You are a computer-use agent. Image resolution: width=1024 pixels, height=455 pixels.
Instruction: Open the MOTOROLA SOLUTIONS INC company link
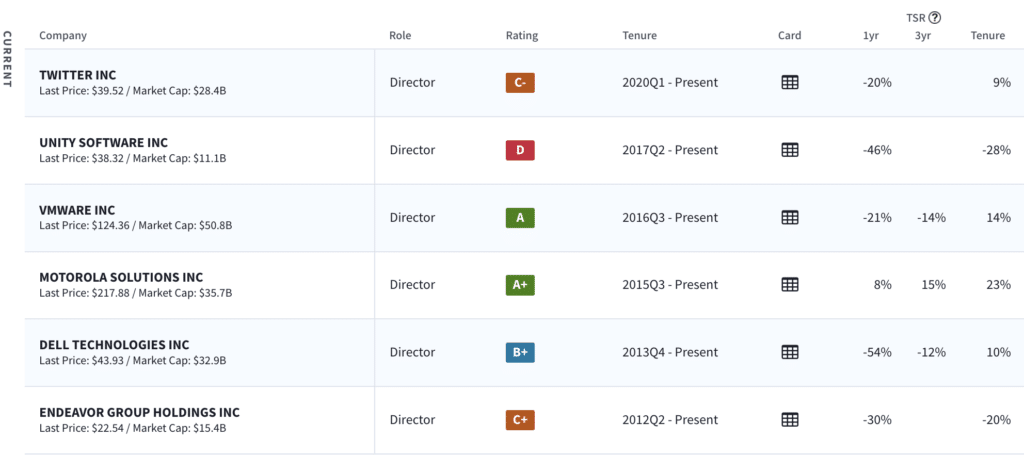pos(121,277)
